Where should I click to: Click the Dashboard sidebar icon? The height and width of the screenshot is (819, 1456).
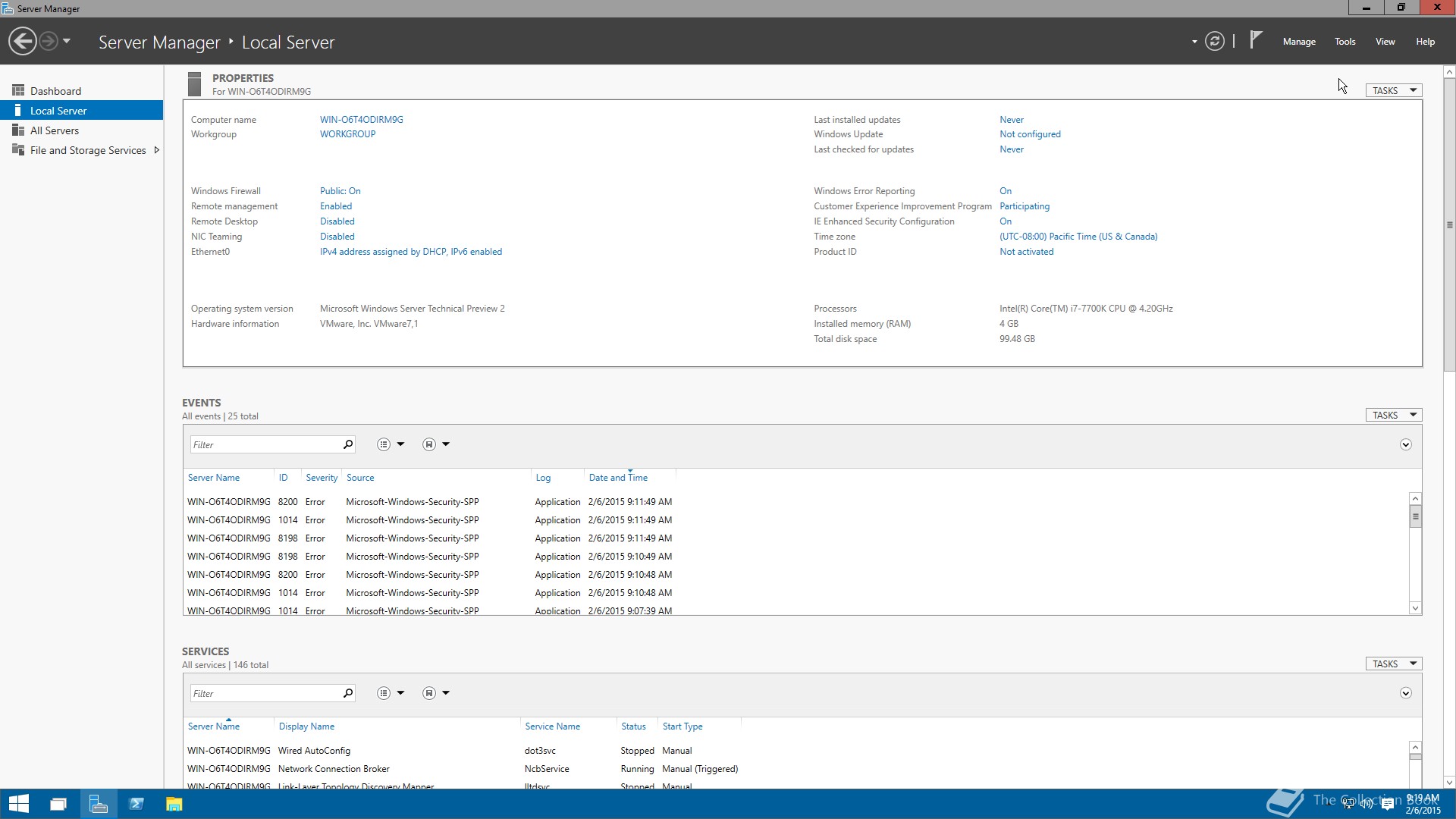[18, 90]
